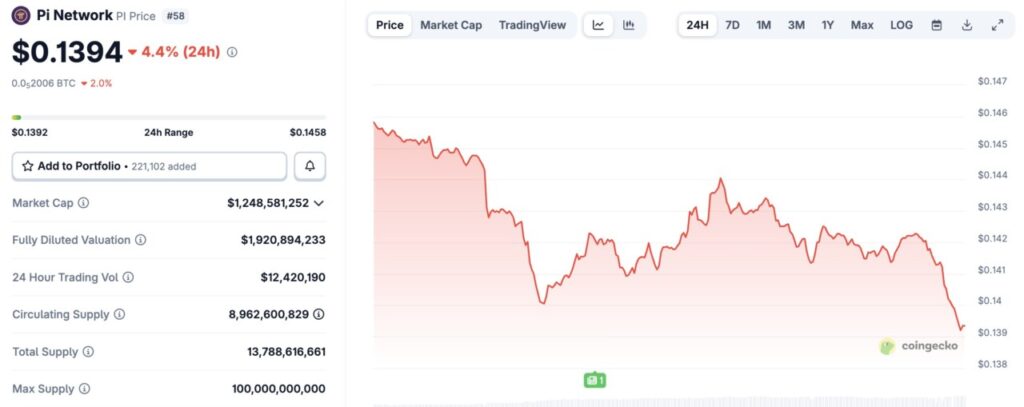
Task: Open the TradingView tab
Action: (x=532, y=25)
